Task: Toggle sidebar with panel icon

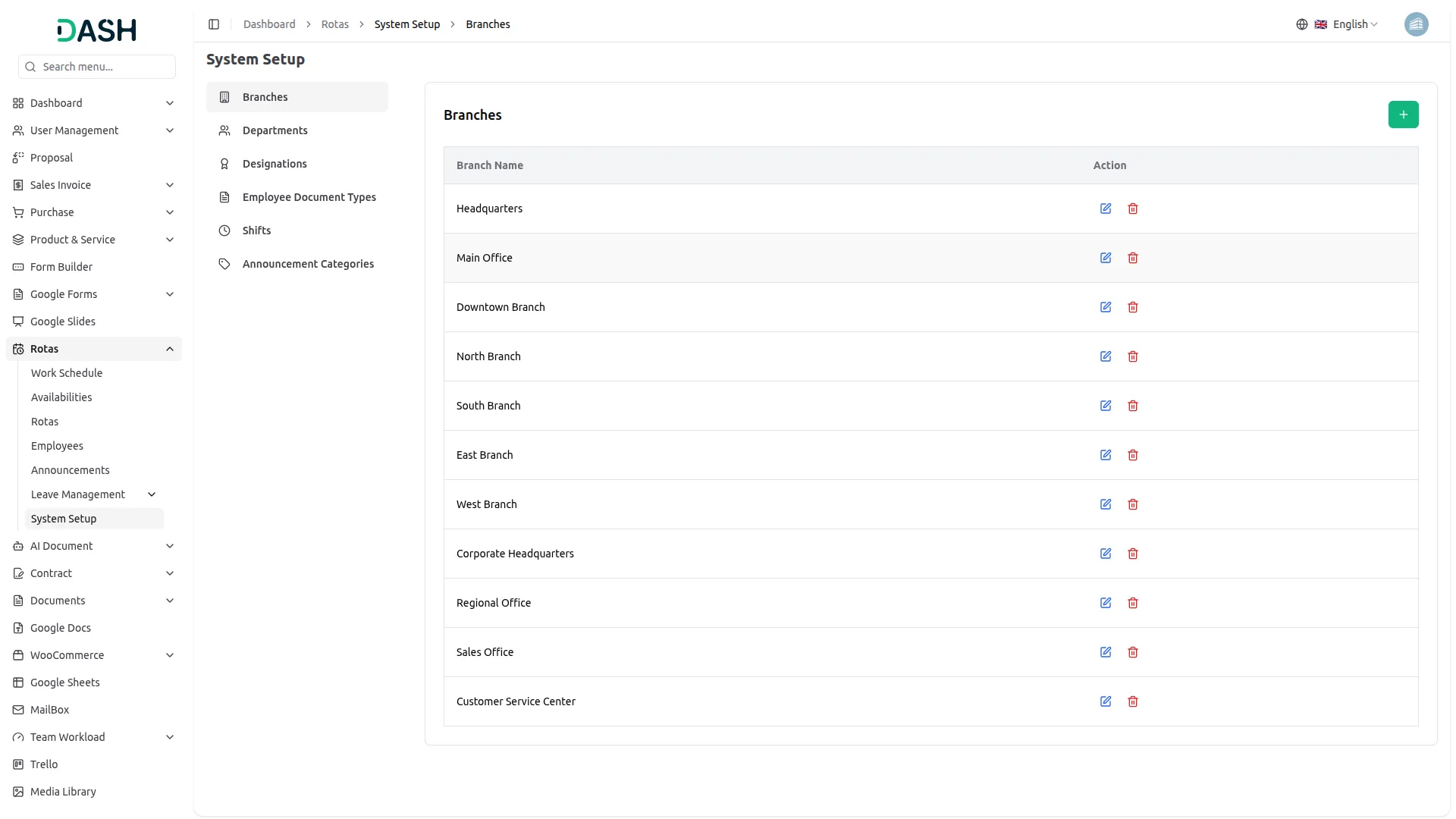Action: (214, 24)
